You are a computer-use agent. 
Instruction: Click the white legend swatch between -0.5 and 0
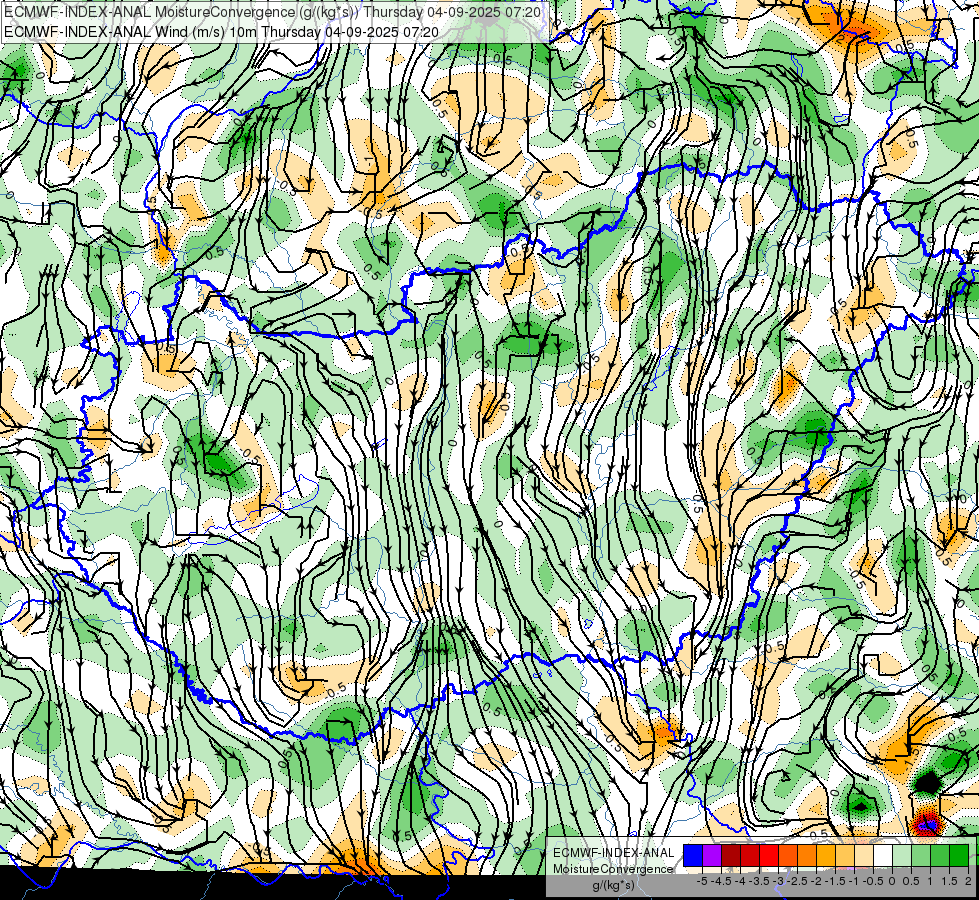[883, 856]
